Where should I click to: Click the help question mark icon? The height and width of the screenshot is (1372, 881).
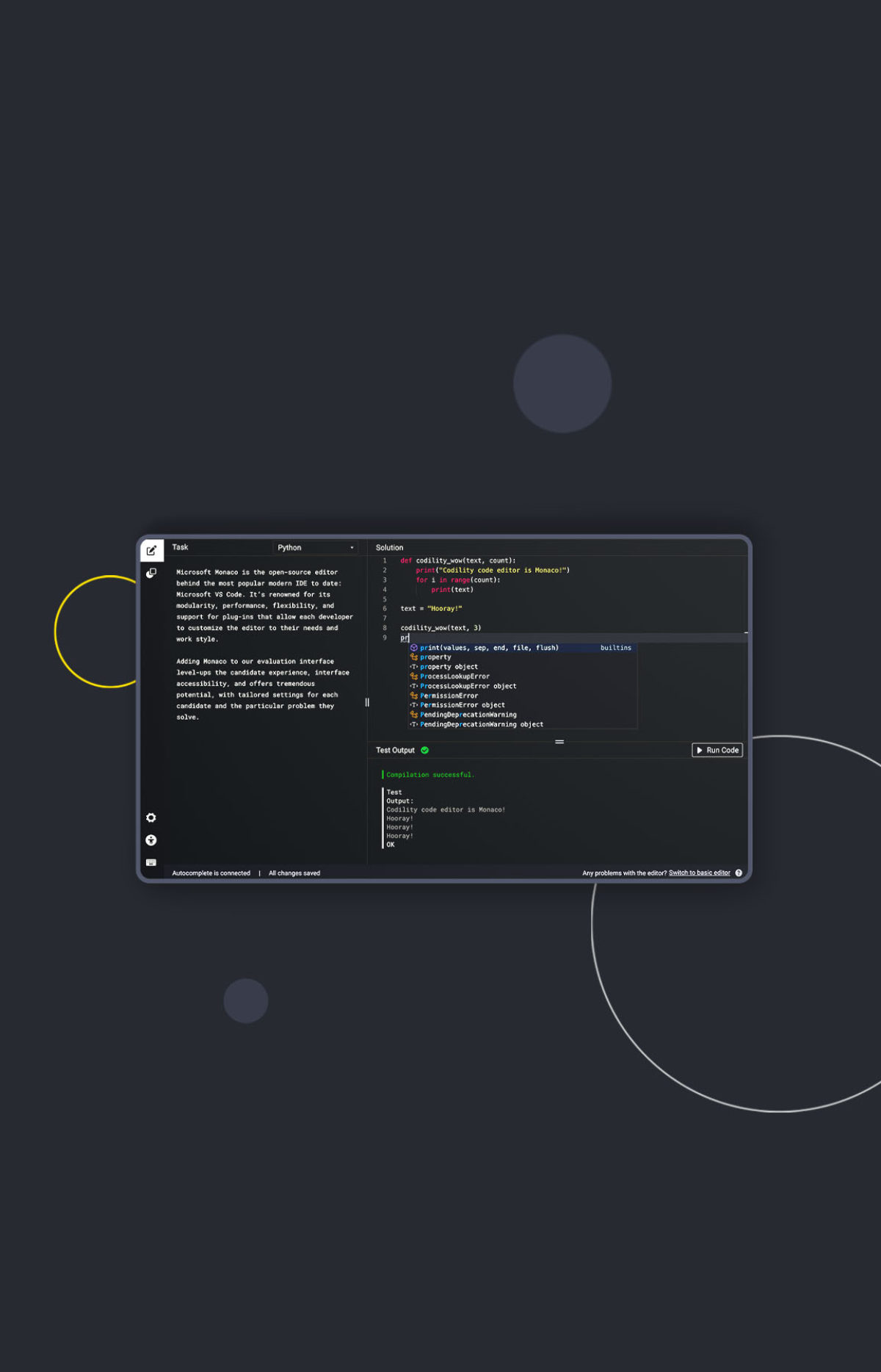(739, 873)
